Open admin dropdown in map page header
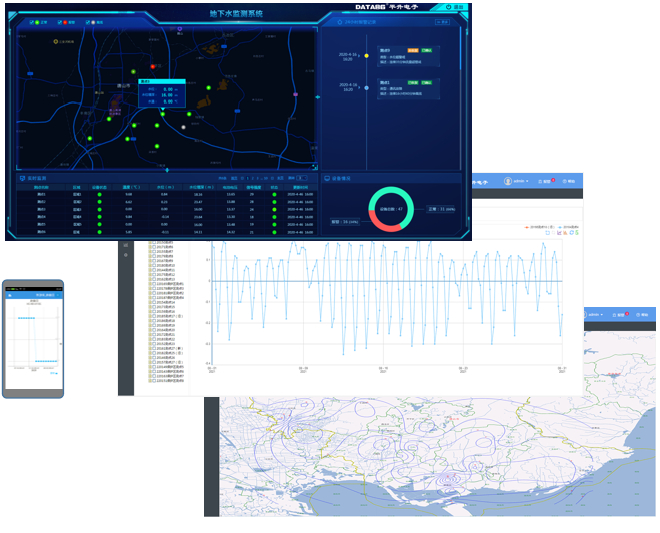660x533 pixels. pos(594,315)
